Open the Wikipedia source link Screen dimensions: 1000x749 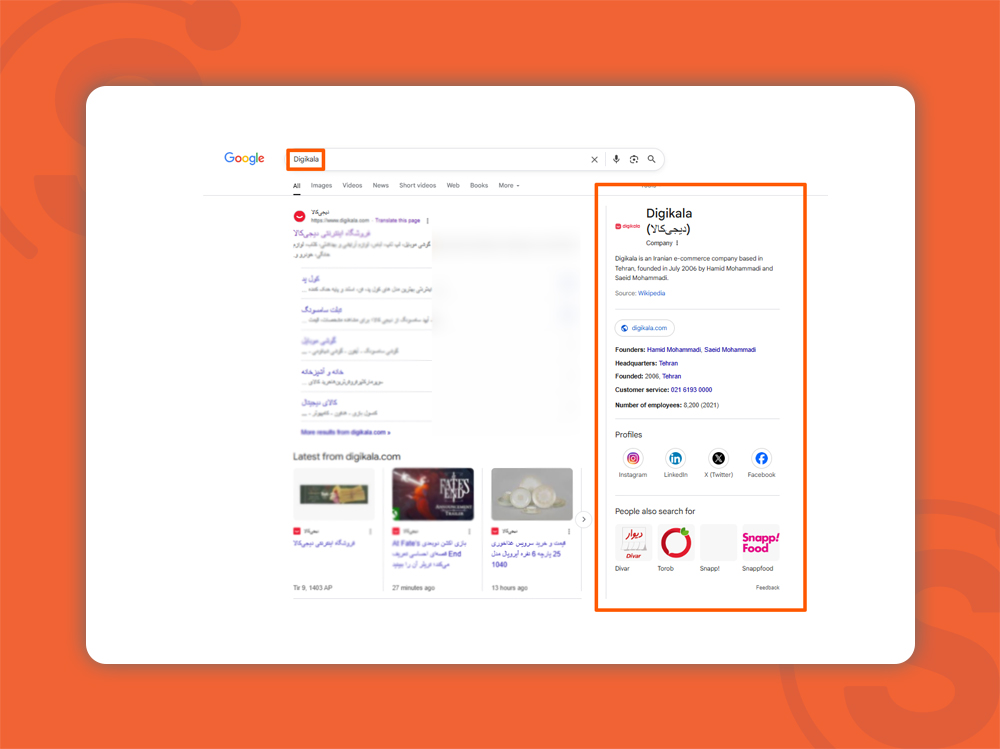coord(651,293)
